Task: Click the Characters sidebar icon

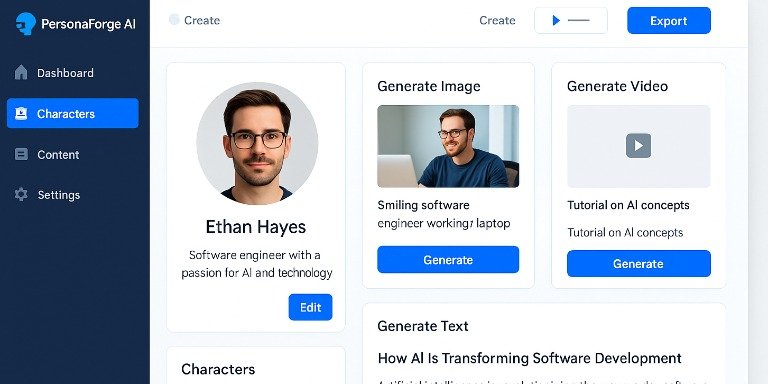Action: click(x=21, y=114)
